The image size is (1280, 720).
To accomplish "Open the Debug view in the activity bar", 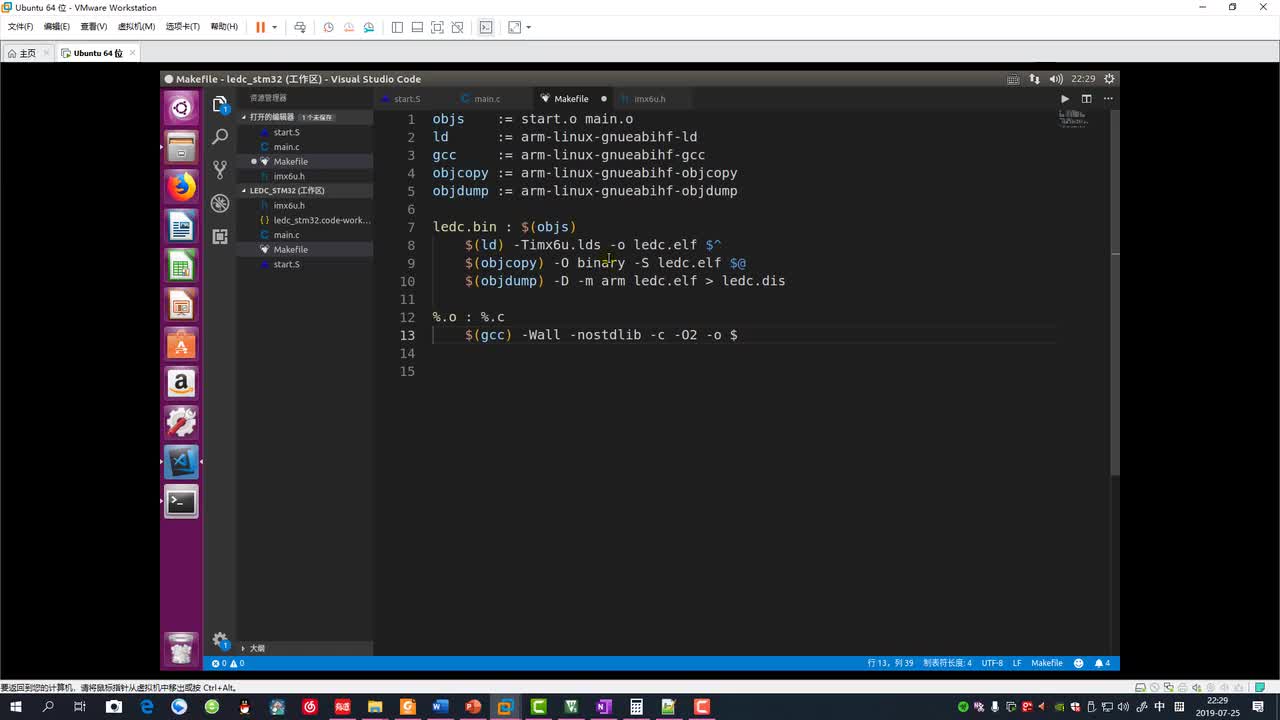I will 220,203.
